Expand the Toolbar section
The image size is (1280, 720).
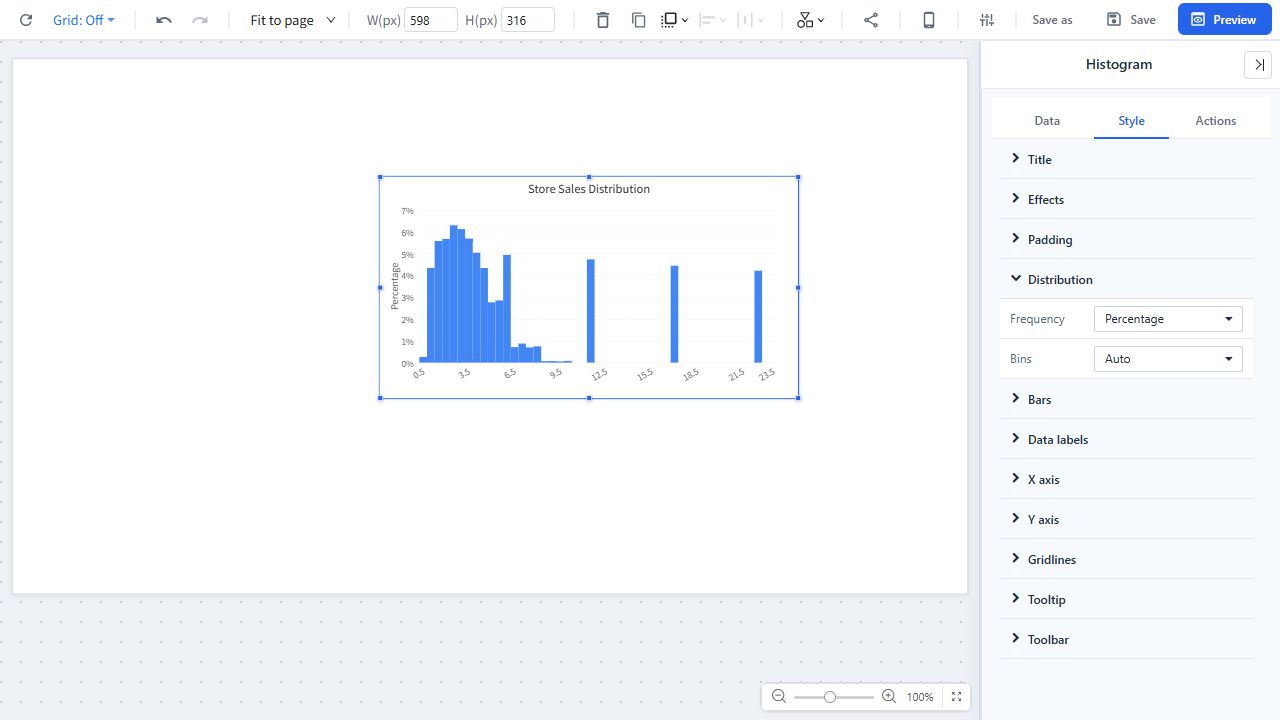(1127, 639)
